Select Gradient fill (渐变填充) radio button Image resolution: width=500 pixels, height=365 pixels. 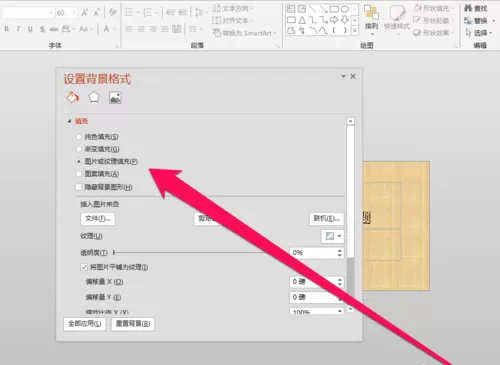click(x=79, y=149)
